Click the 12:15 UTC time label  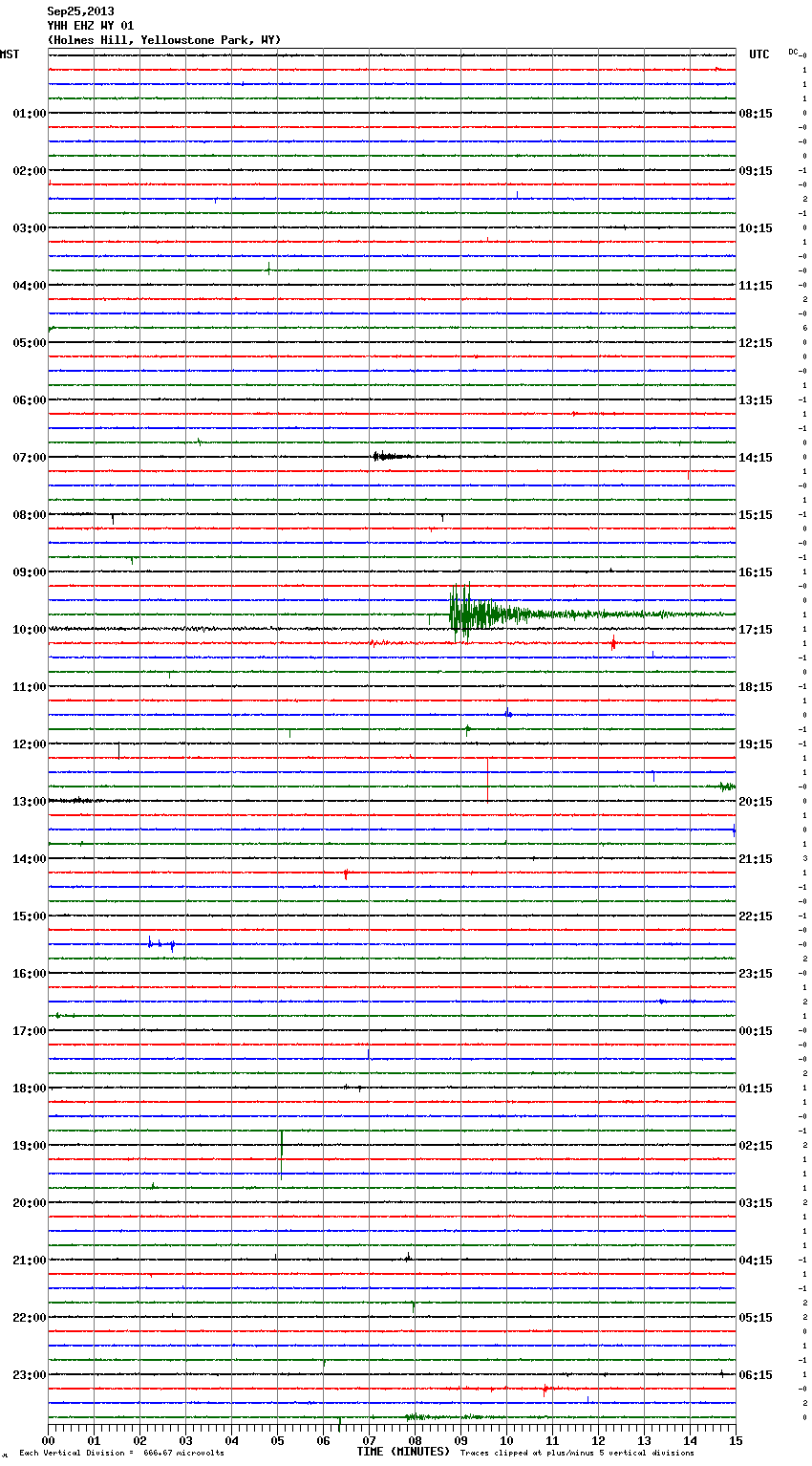coord(756,343)
